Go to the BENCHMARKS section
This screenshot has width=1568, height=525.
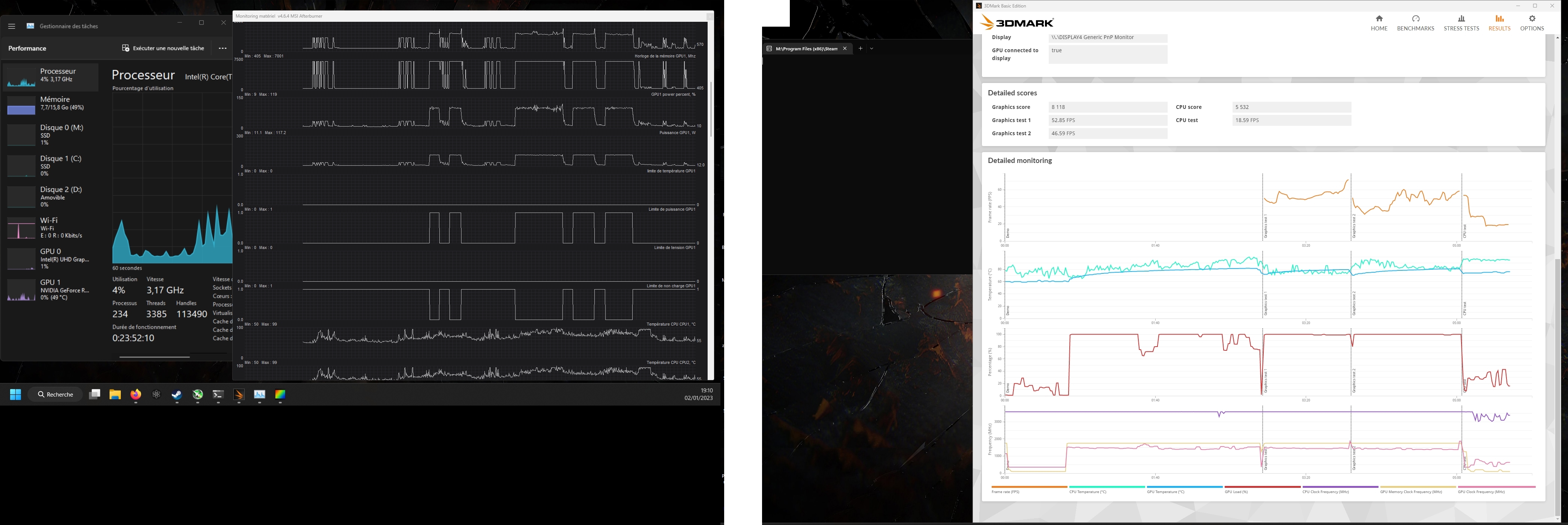pos(1415,23)
